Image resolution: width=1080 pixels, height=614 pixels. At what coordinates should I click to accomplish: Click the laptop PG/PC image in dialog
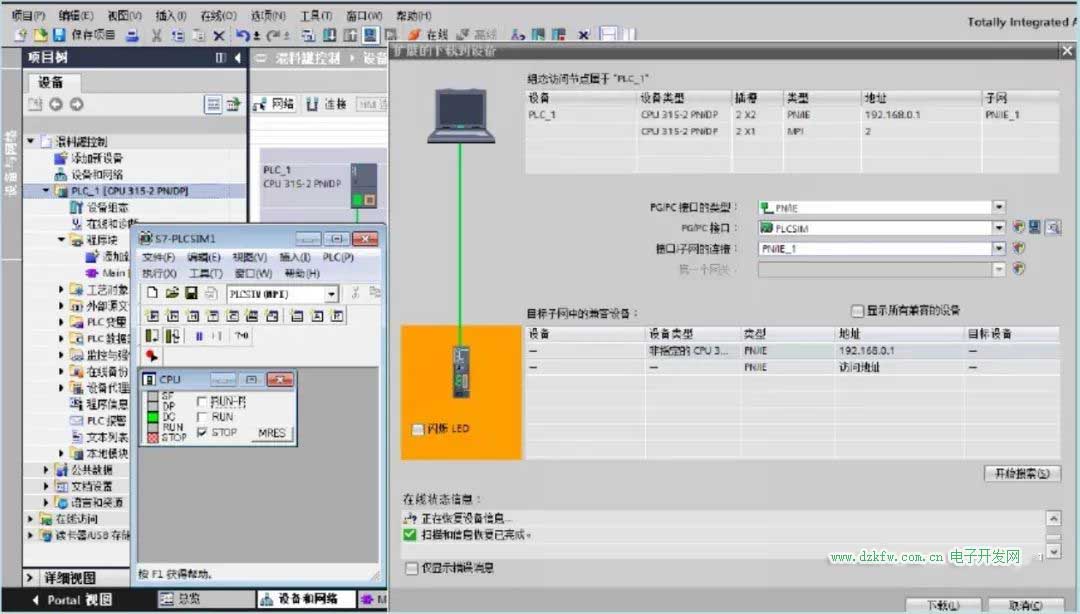point(461,116)
